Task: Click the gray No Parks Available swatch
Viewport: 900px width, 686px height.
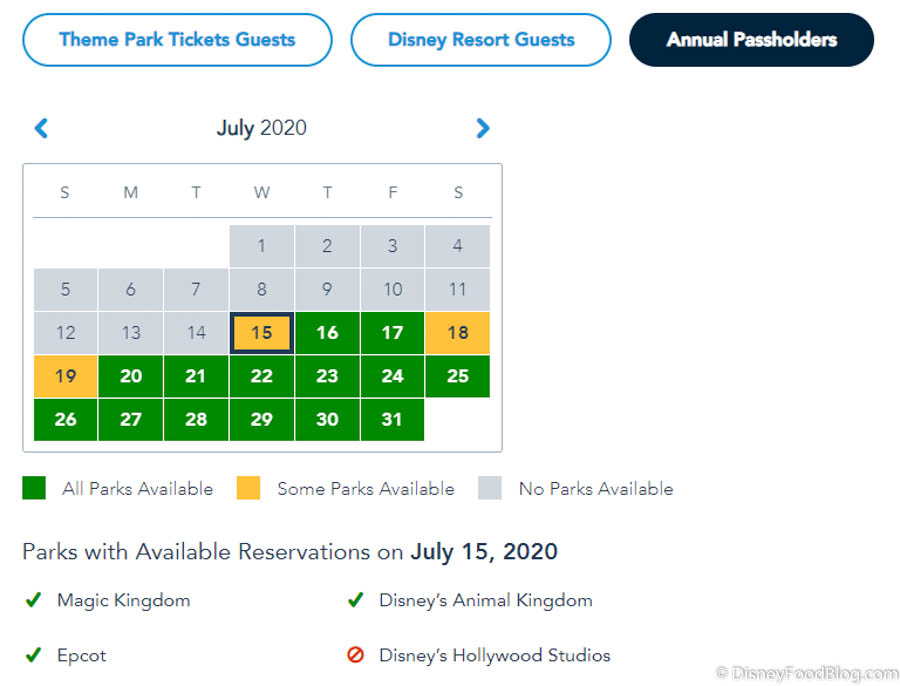Action: coord(490,488)
